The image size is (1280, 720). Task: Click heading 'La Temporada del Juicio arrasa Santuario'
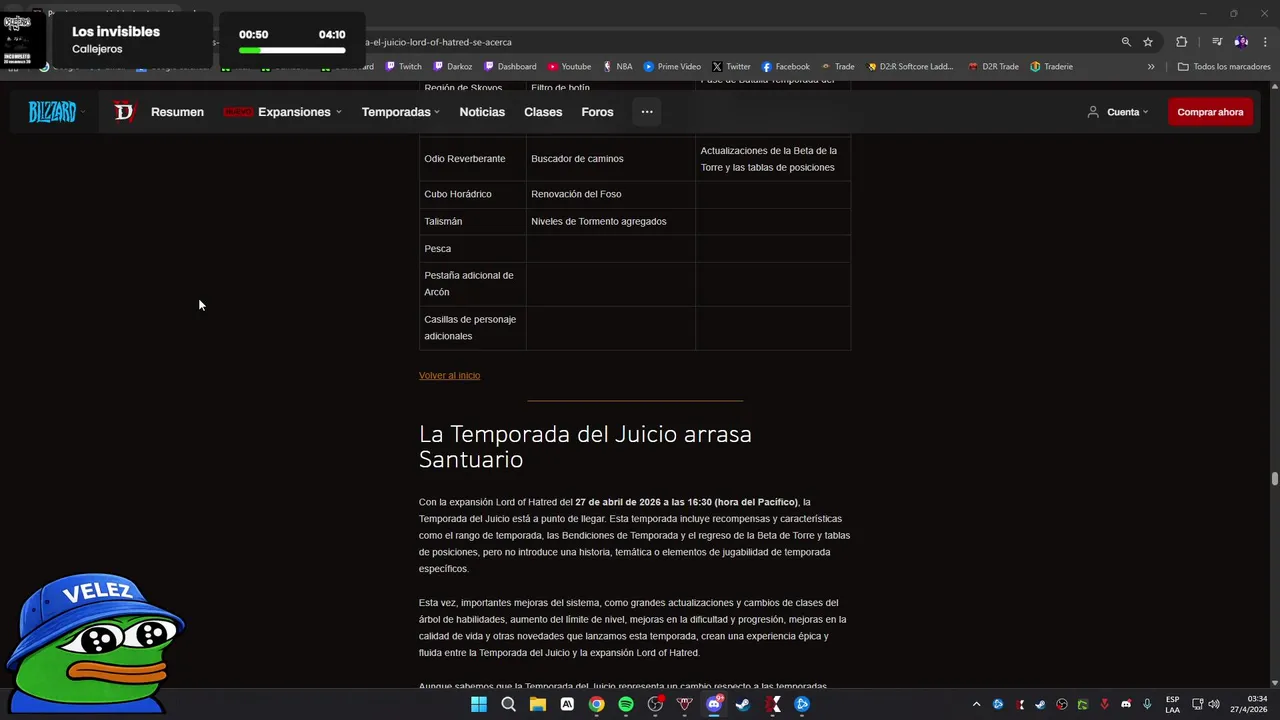click(585, 446)
